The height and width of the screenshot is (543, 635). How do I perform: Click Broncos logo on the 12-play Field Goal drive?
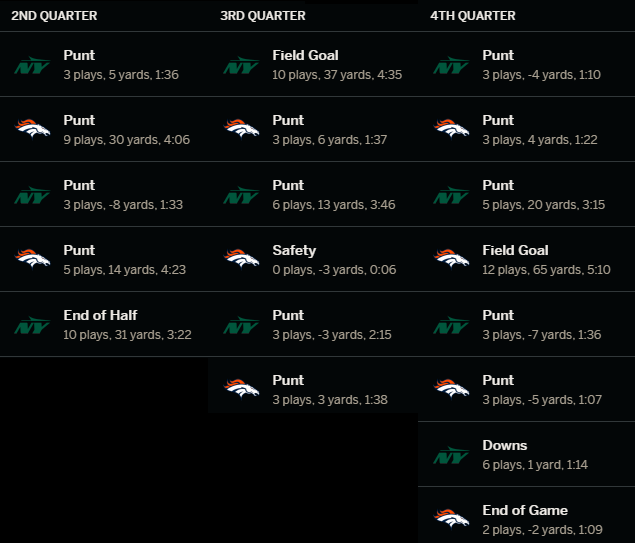point(451,259)
